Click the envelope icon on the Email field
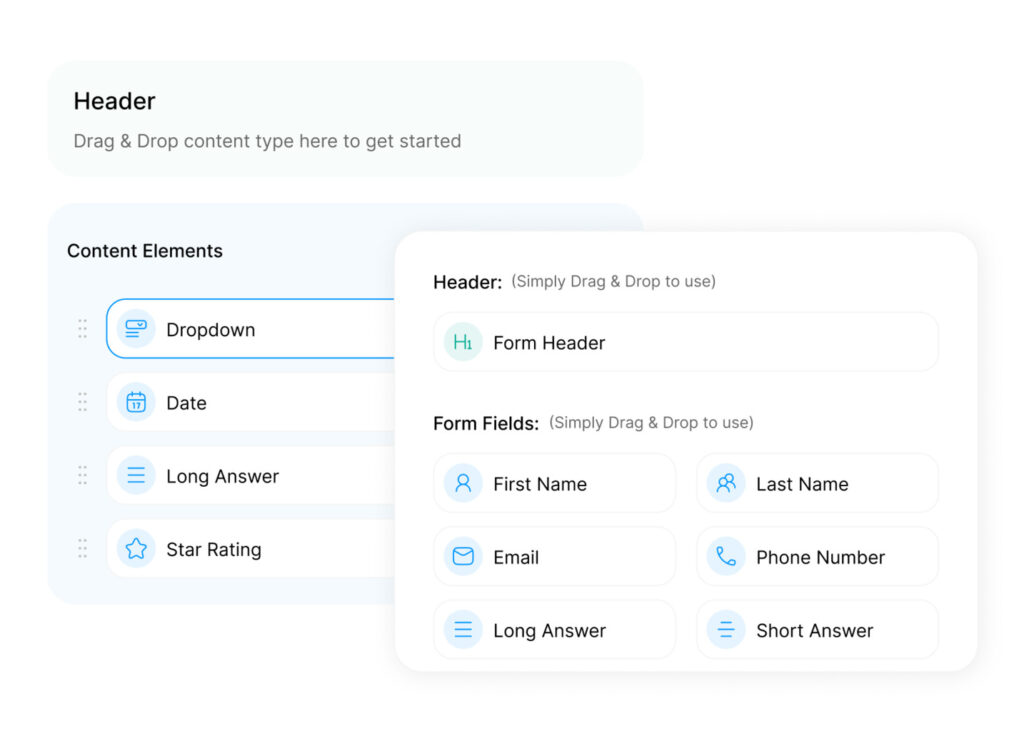The image size is (1024, 731). (x=462, y=556)
